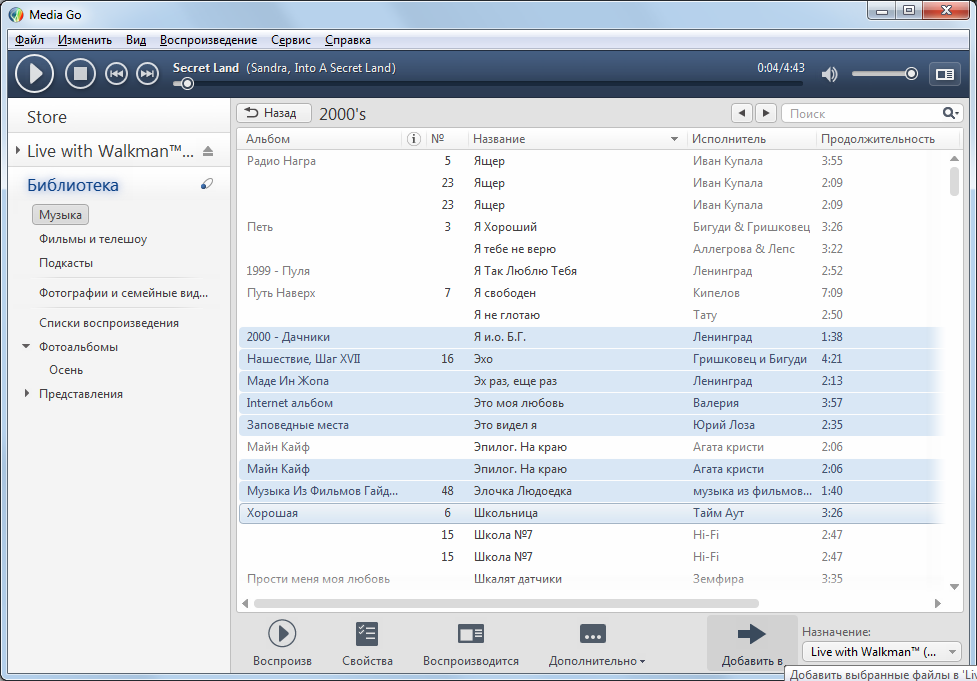Select the track Я не глотаю
977x681 pixels.
tap(507, 315)
